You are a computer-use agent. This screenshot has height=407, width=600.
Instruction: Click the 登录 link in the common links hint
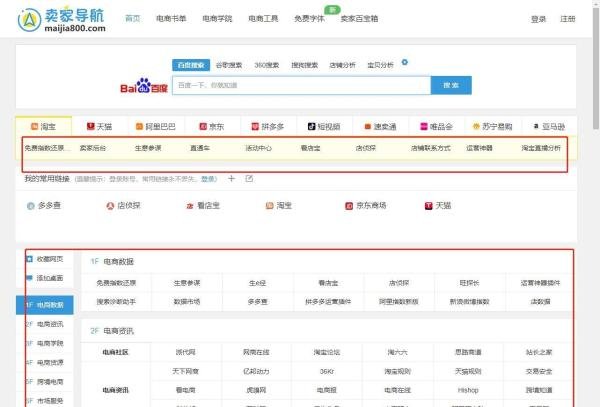[x=208, y=179]
